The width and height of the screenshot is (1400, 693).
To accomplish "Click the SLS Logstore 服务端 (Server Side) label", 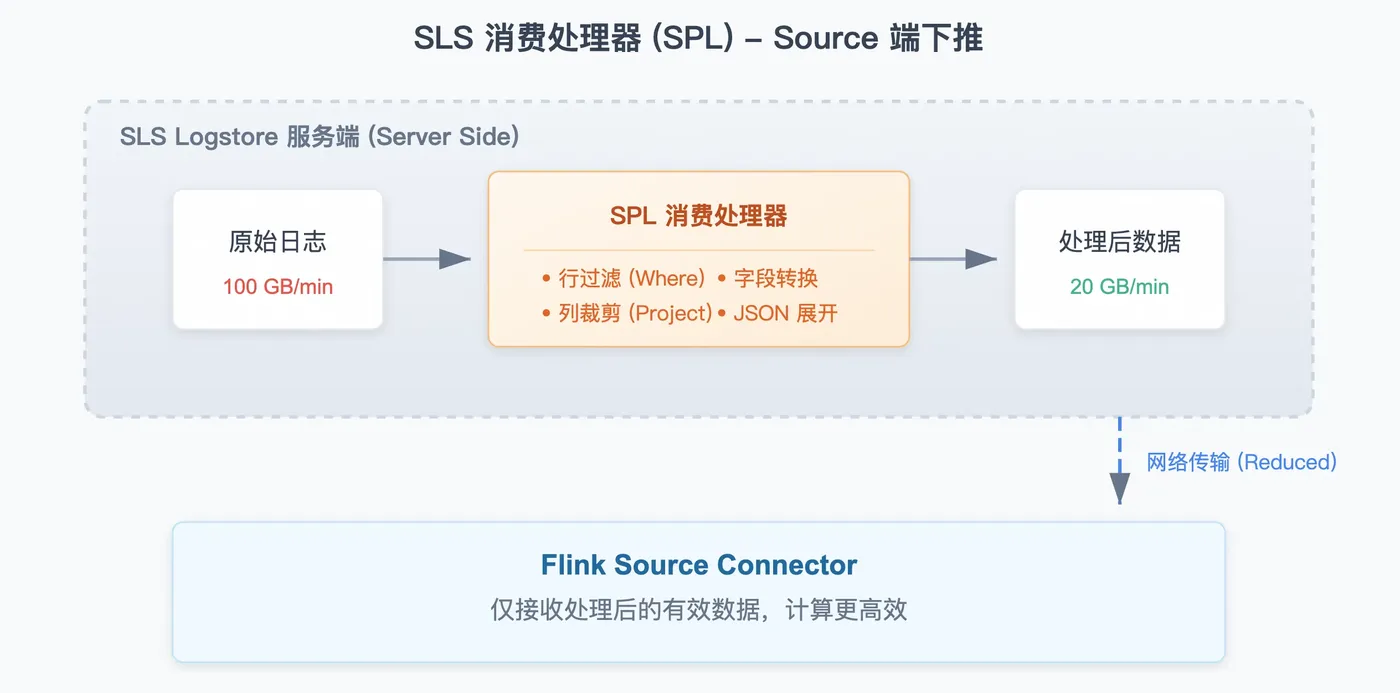I will (x=319, y=137).
